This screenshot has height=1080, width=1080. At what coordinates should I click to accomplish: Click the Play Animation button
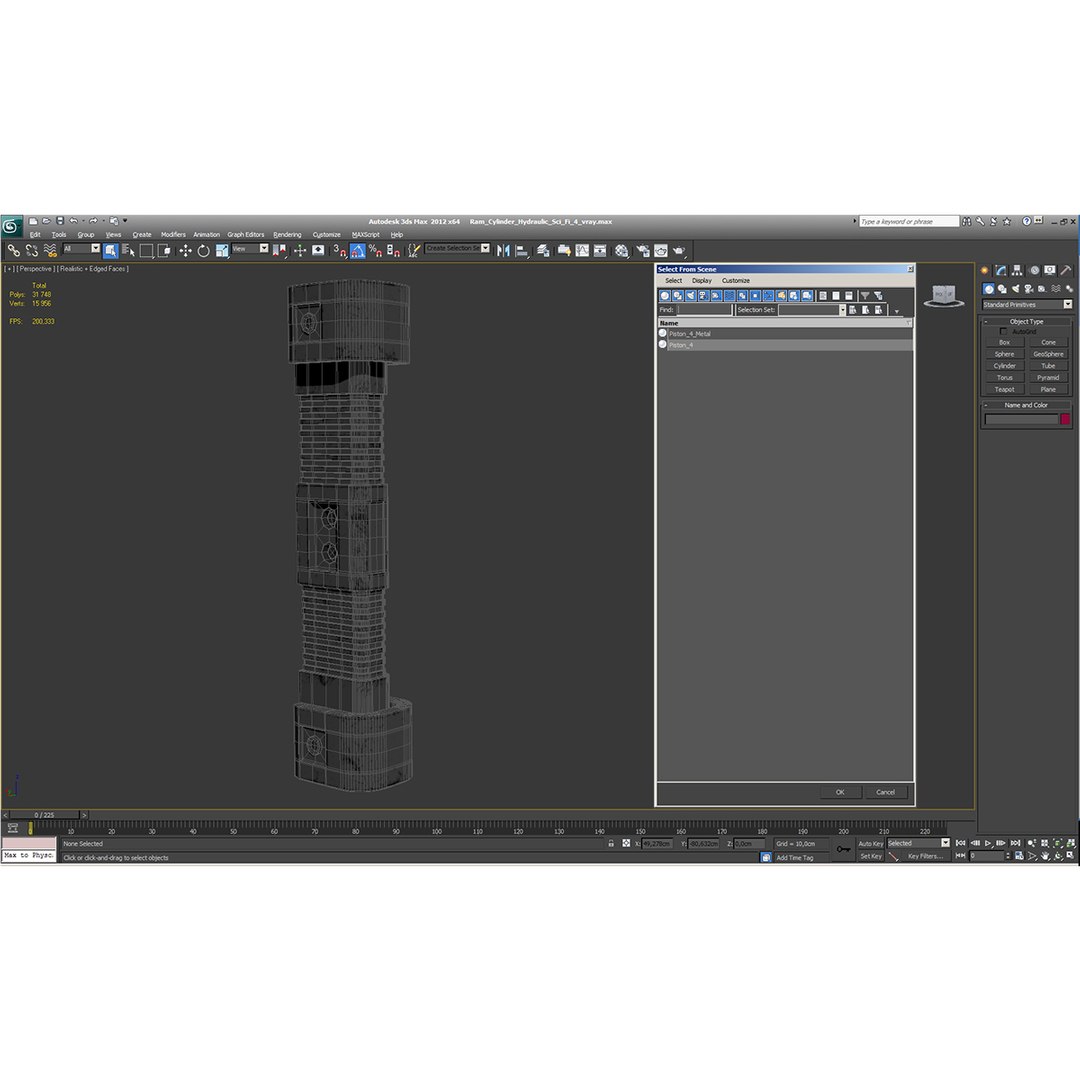tap(988, 843)
